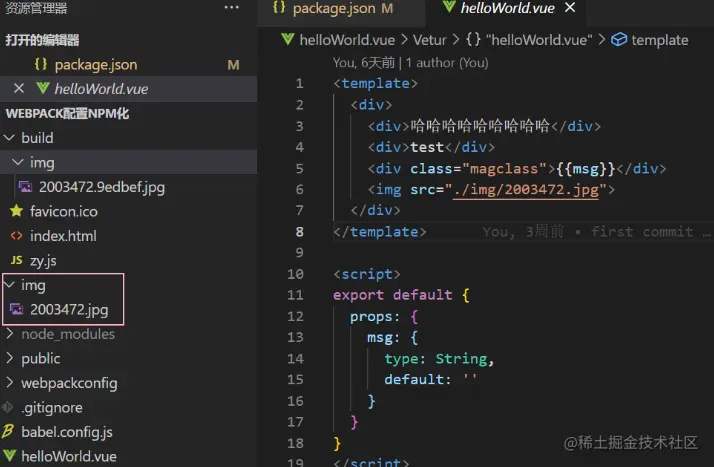714x467 pixels.
Task: Click the JS icon beside zy.js
Action: pyautogui.click(x=16, y=260)
